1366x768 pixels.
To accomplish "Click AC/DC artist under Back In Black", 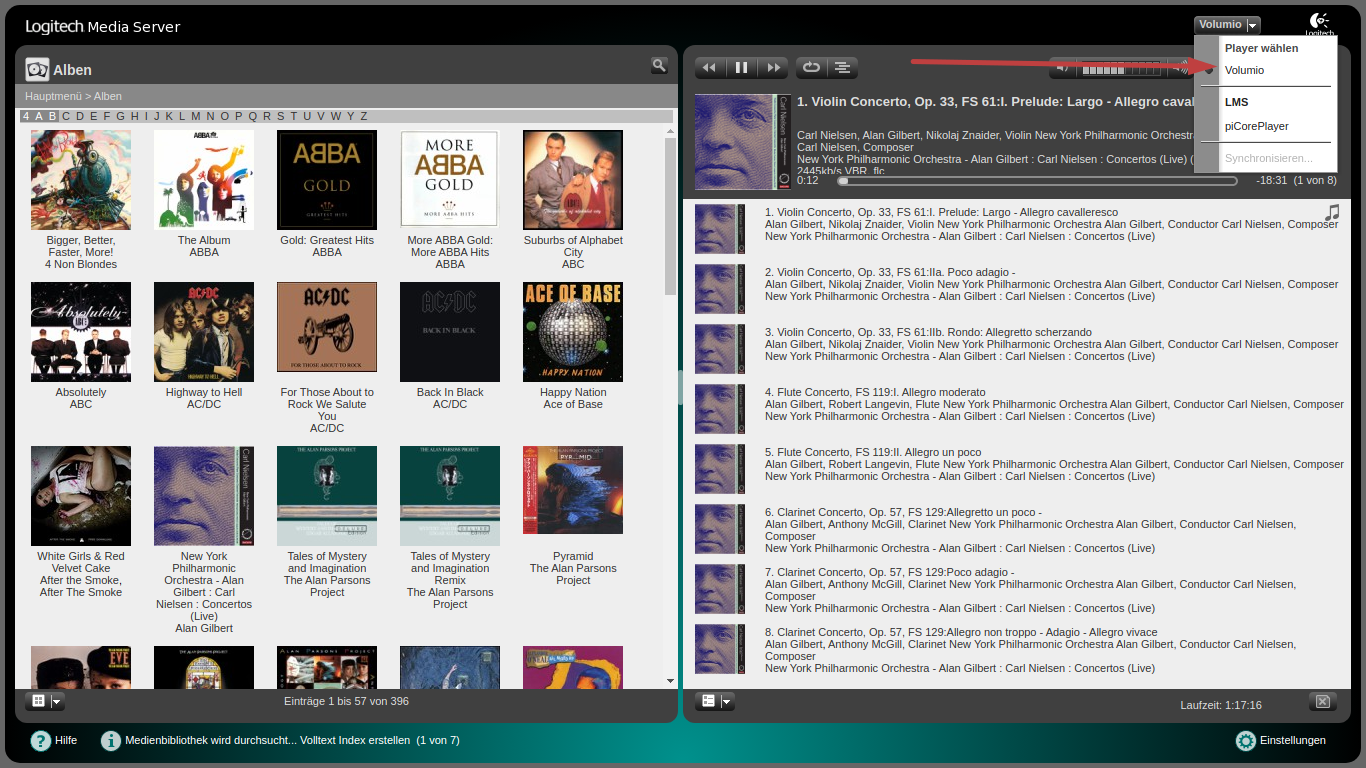I will pos(450,404).
